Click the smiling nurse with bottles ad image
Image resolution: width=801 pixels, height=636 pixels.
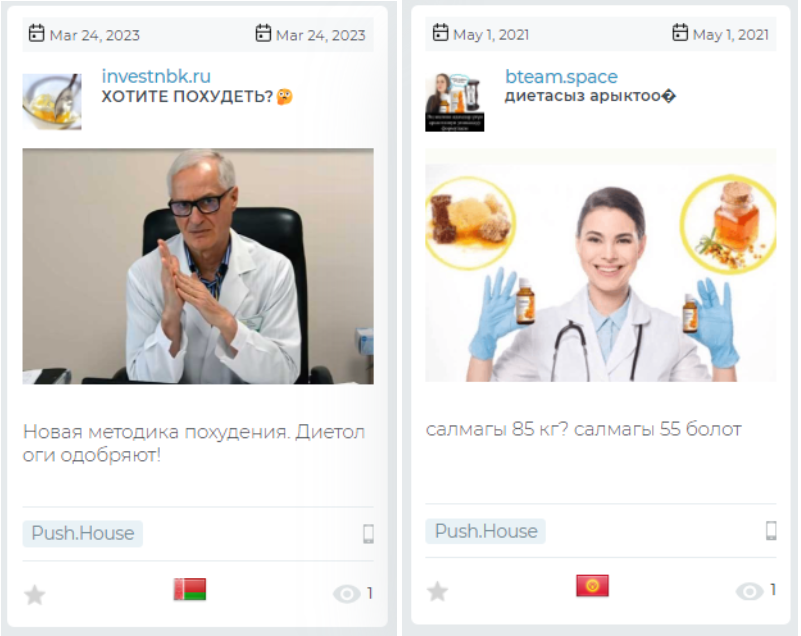click(x=601, y=265)
